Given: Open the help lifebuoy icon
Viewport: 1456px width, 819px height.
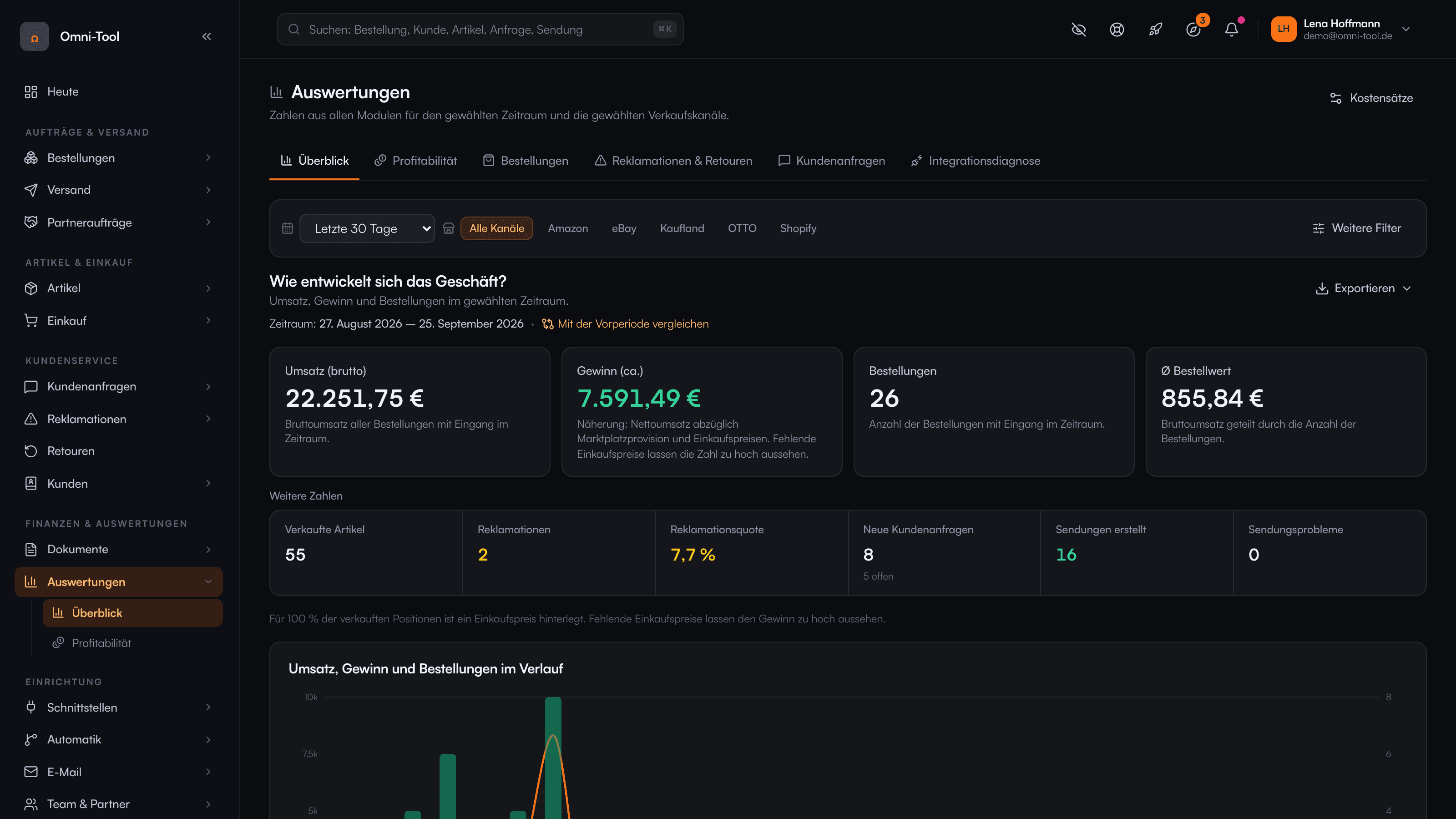Looking at the screenshot, I should [x=1117, y=30].
